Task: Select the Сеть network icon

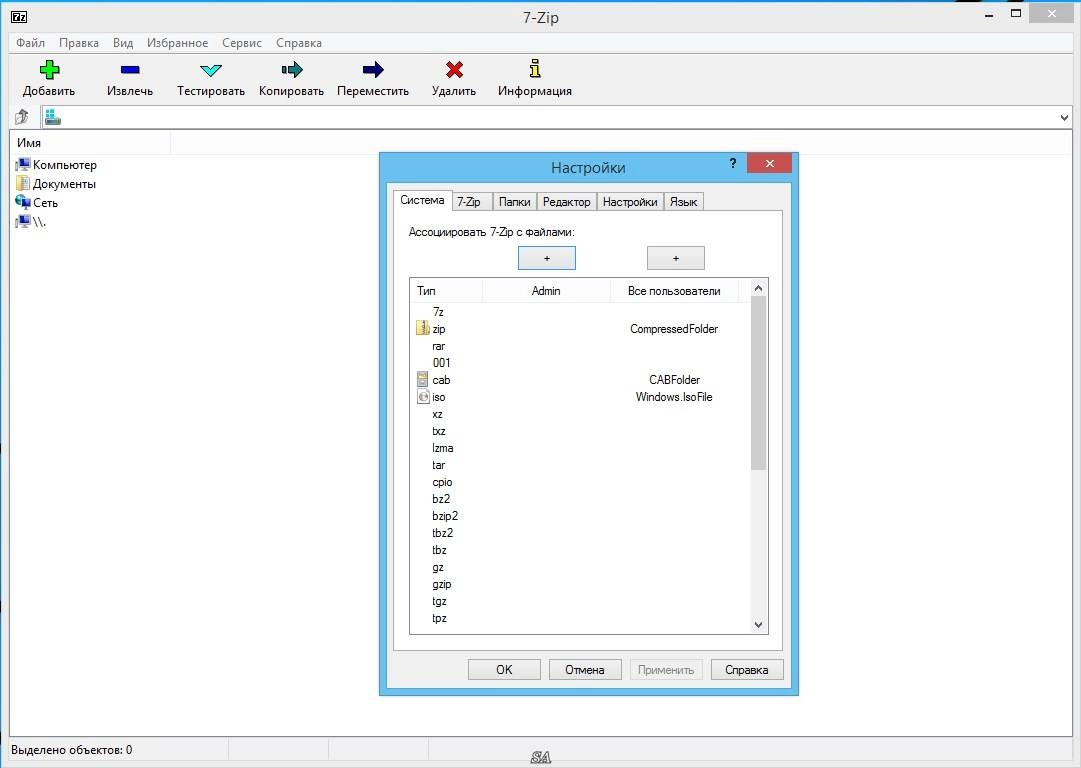Action: tap(23, 202)
